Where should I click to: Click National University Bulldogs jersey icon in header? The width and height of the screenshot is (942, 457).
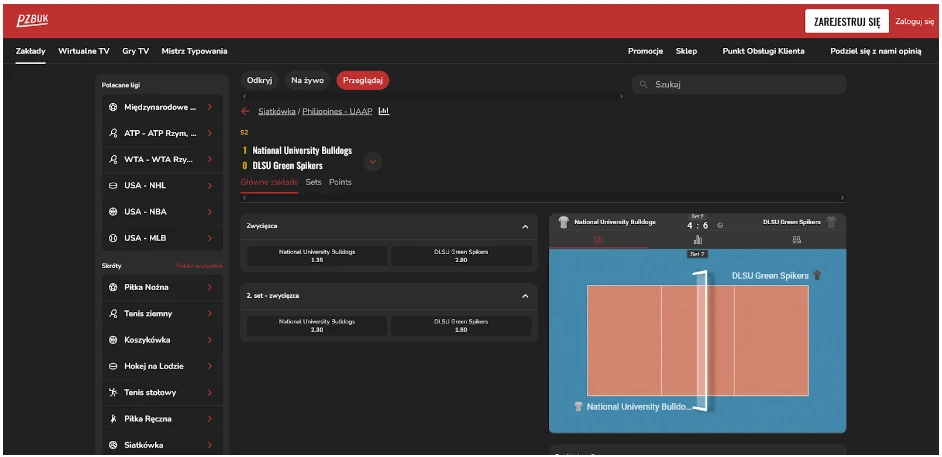tap(563, 222)
